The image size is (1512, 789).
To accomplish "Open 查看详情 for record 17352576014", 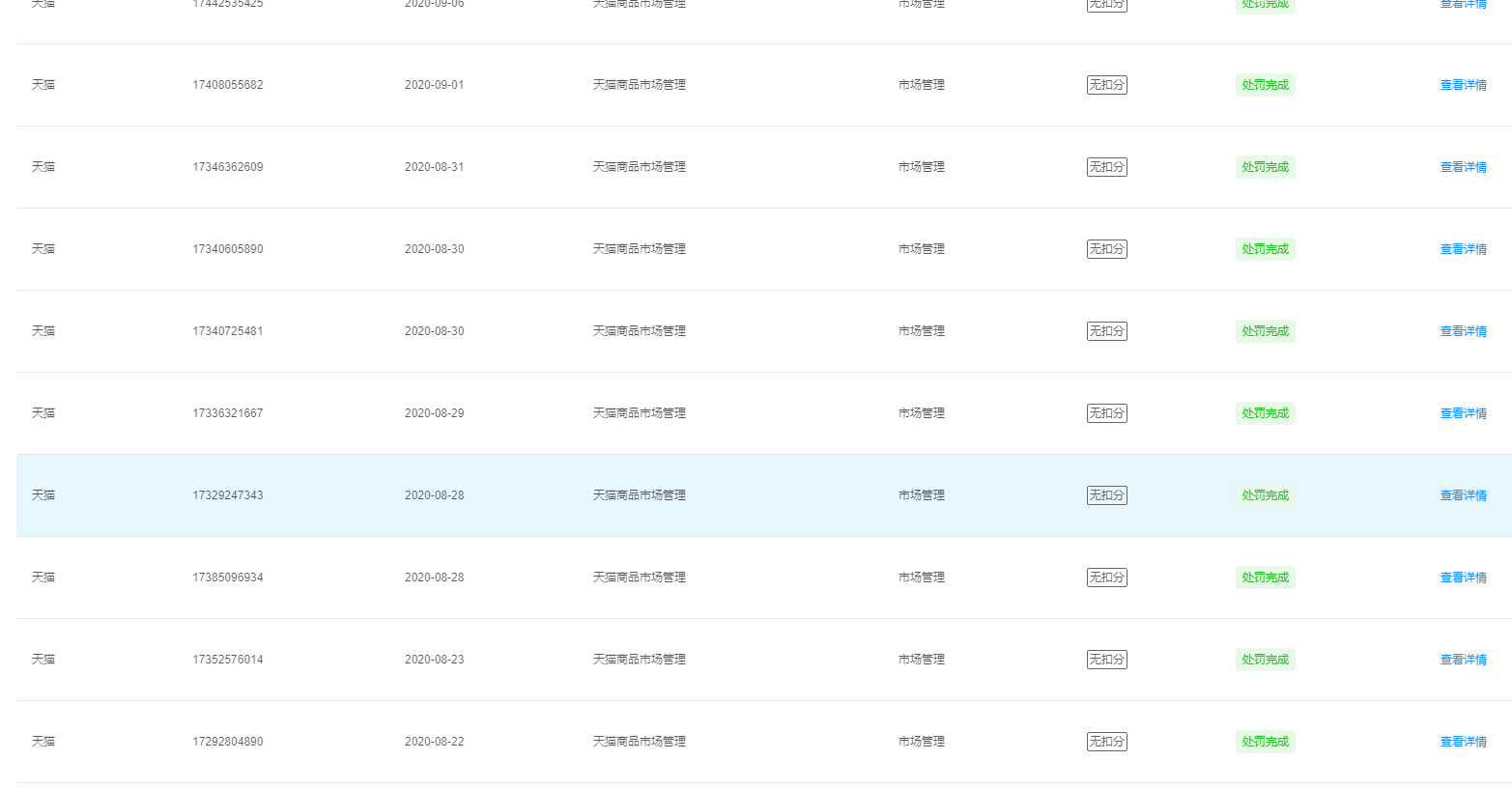I will tap(1463, 660).
